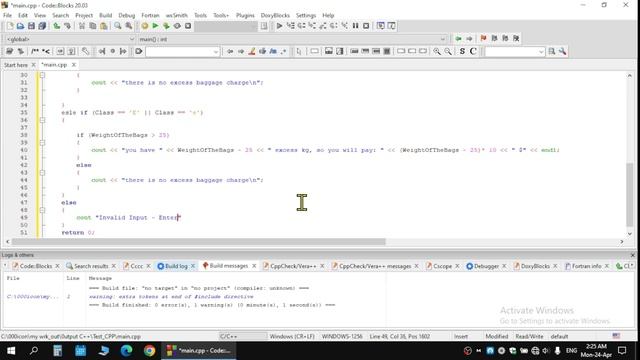Viewport: 640px width, 360px height.
Task: Switch to Build log tab
Action: (x=176, y=266)
